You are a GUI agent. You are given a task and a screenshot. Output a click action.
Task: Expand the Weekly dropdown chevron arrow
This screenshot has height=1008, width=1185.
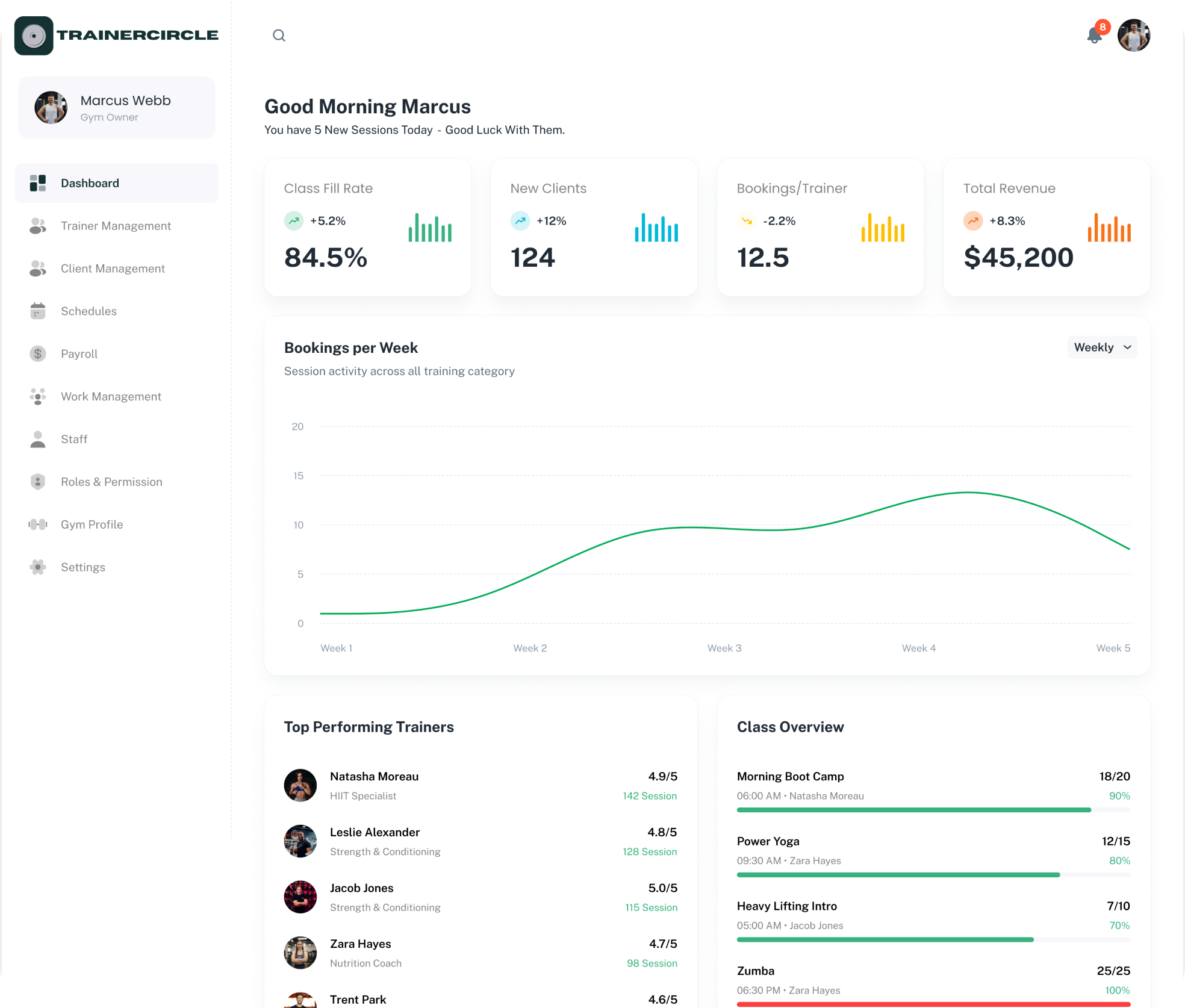point(1127,347)
